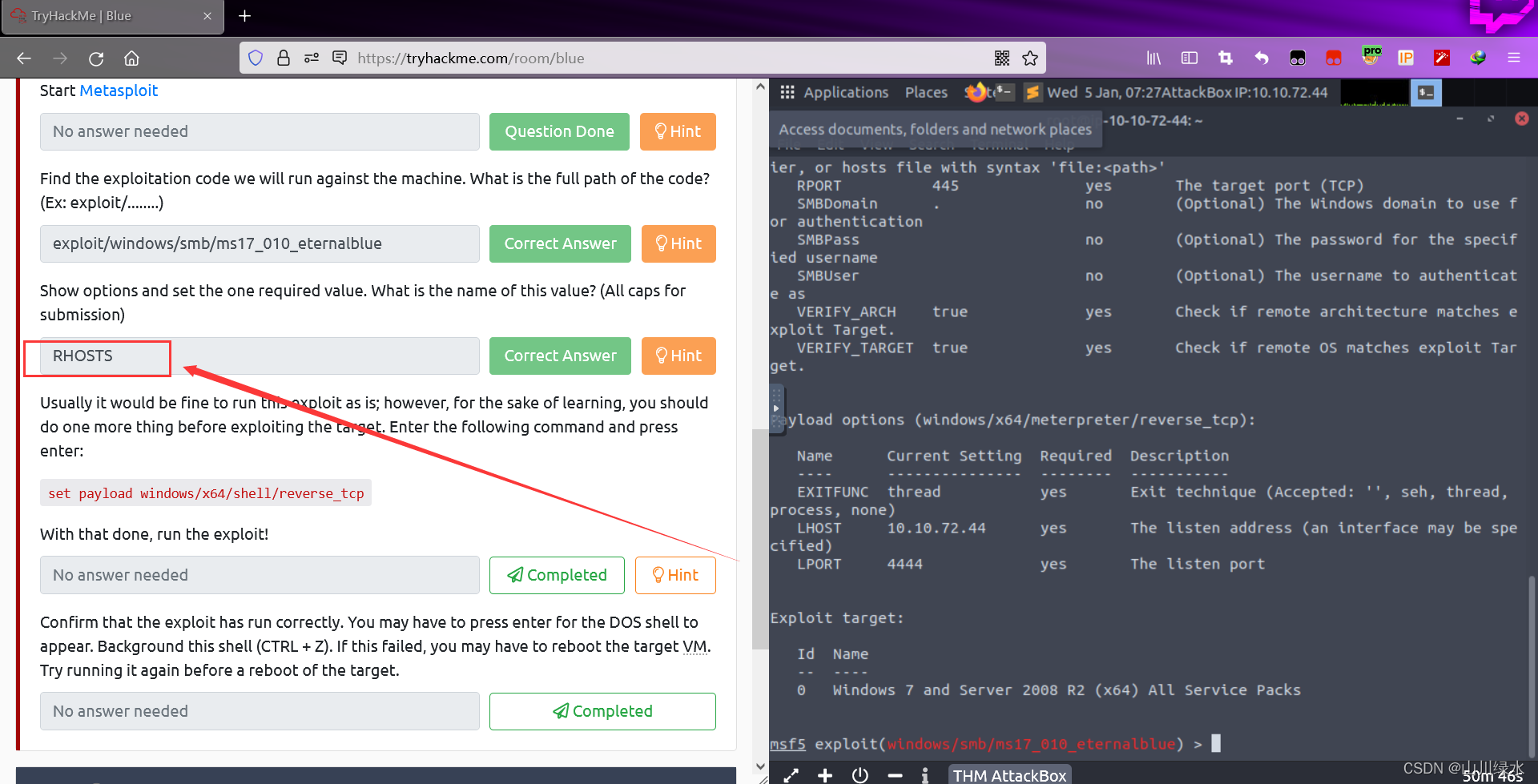Show hint for the Start Metasploit question
Image resolution: width=1538 pixels, height=784 pixels.
click(678, 131)
